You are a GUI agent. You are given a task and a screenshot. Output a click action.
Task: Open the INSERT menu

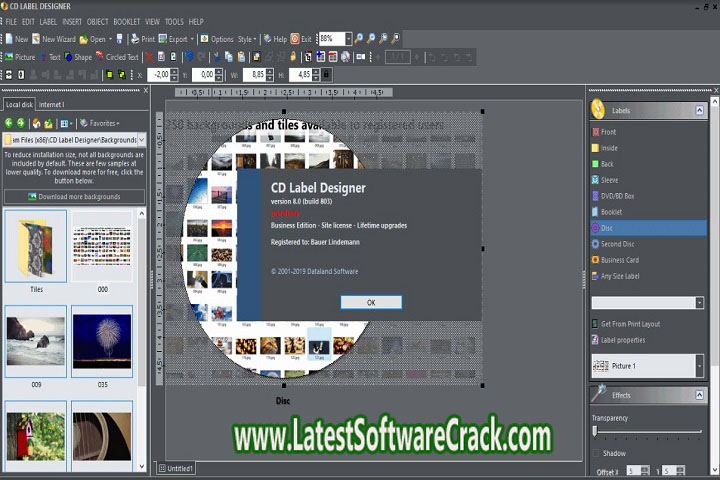[x=72, y=22]
